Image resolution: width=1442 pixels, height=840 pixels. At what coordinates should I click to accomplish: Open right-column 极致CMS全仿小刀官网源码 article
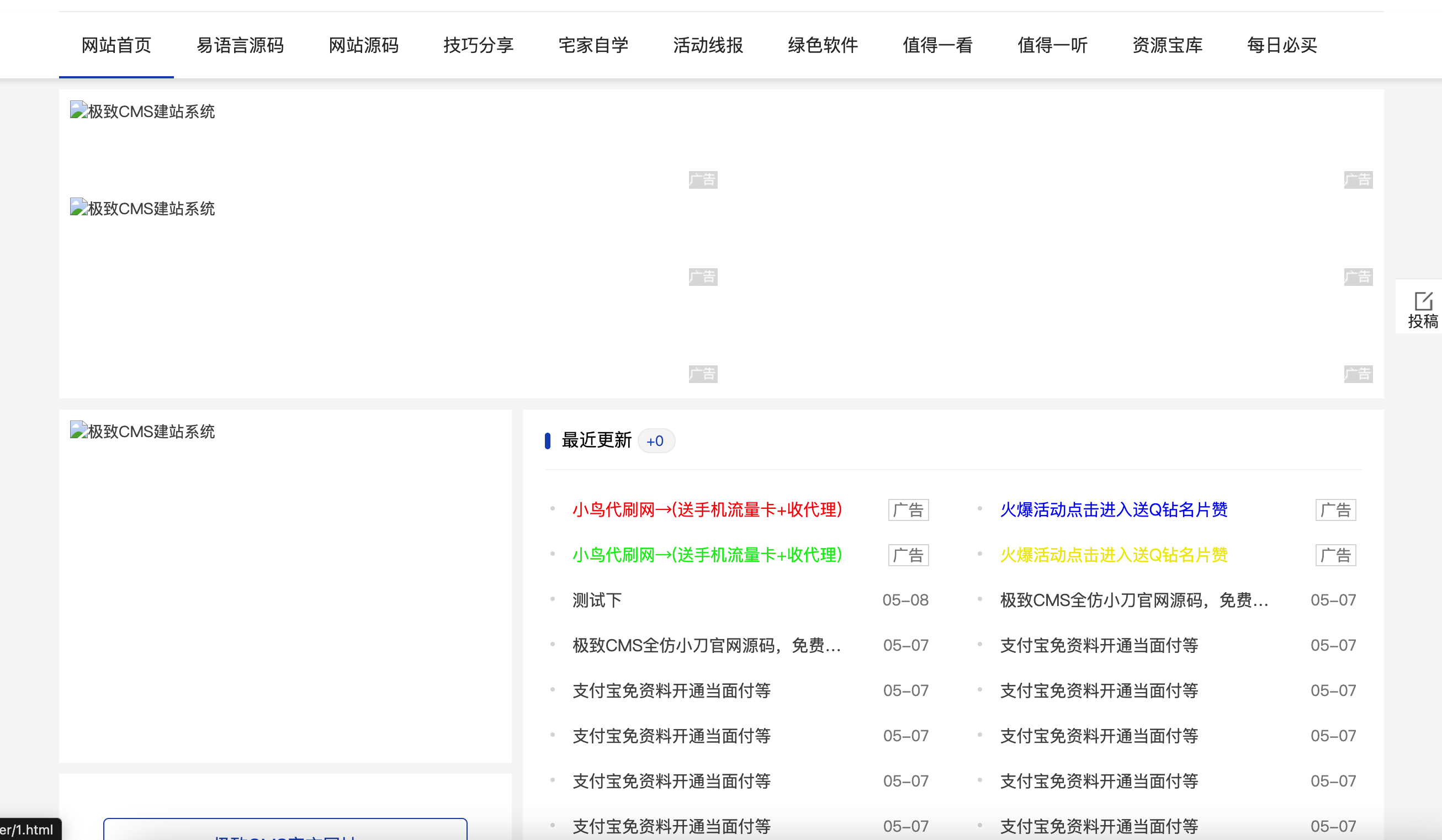tap(1134, 600)
